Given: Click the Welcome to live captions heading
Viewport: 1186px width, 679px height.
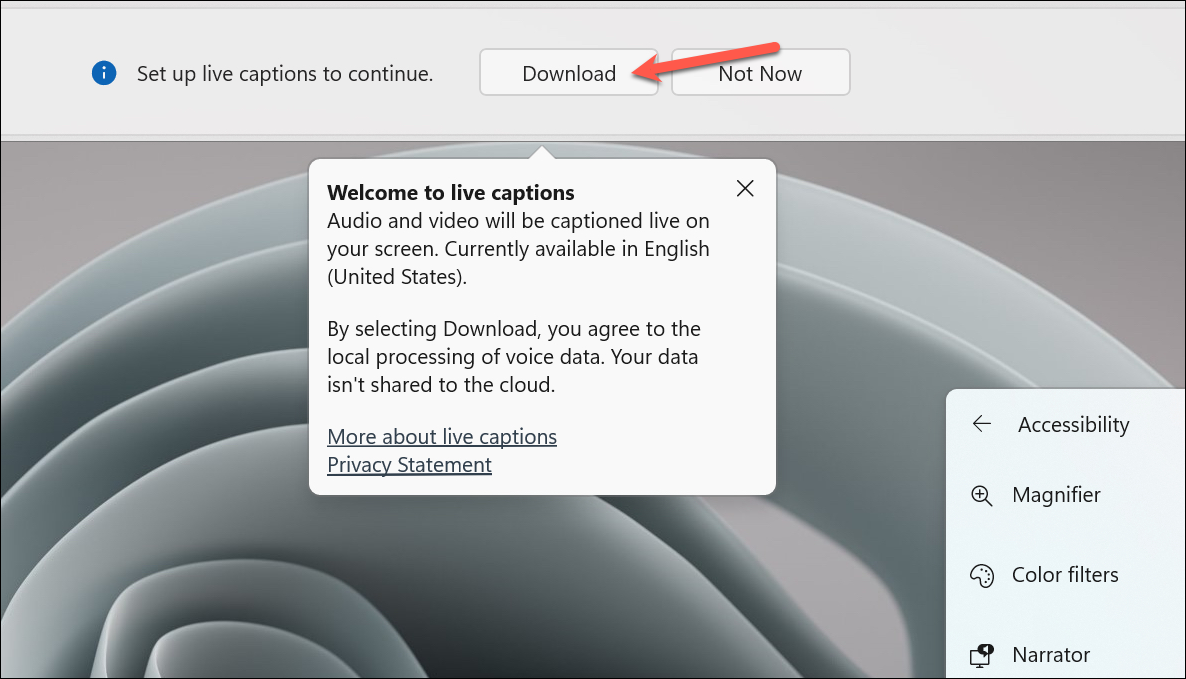Looking at the screenshot, I should pos(451,193).
